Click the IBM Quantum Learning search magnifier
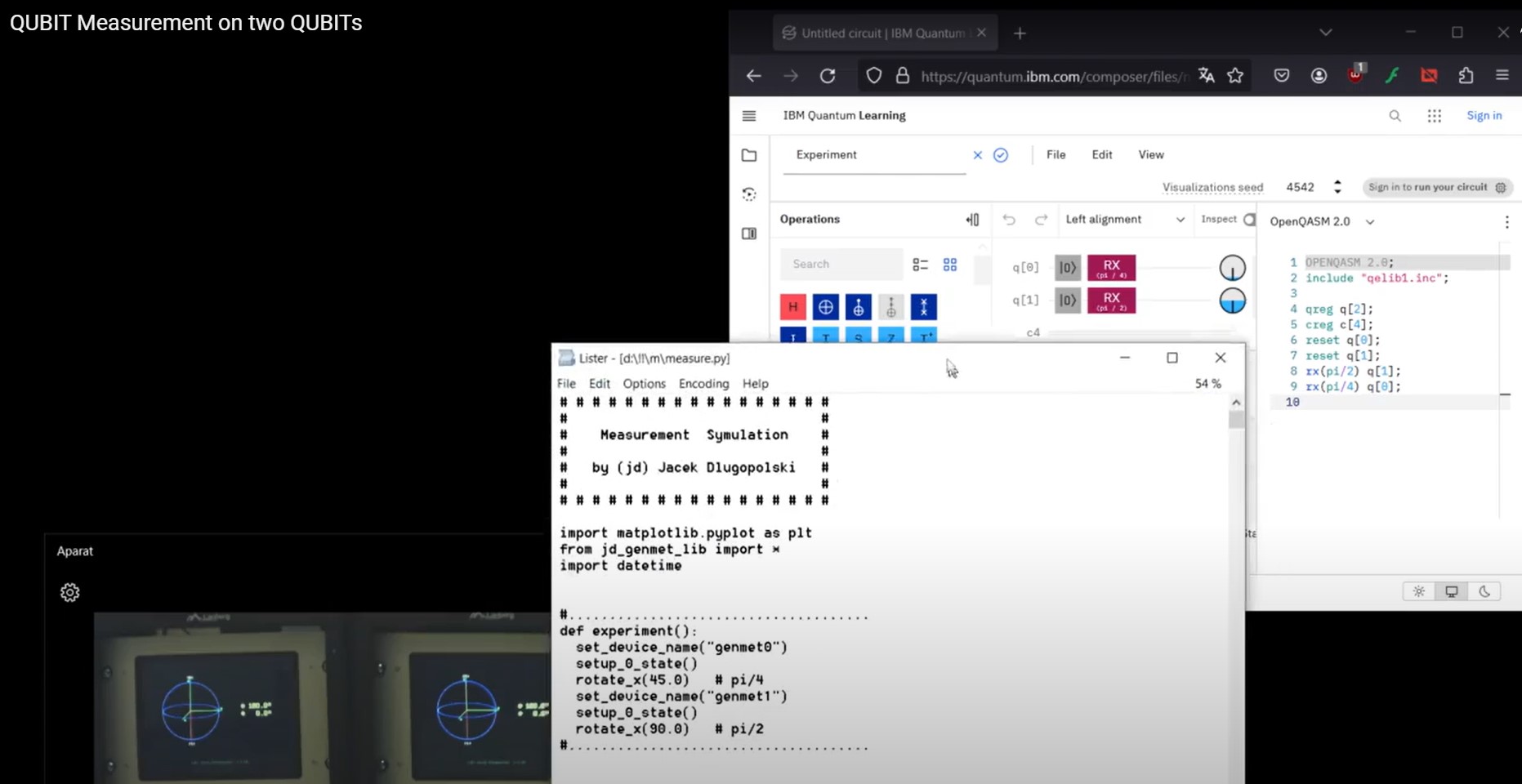This screenshot has height=784, width=1522. [1395, 116]
